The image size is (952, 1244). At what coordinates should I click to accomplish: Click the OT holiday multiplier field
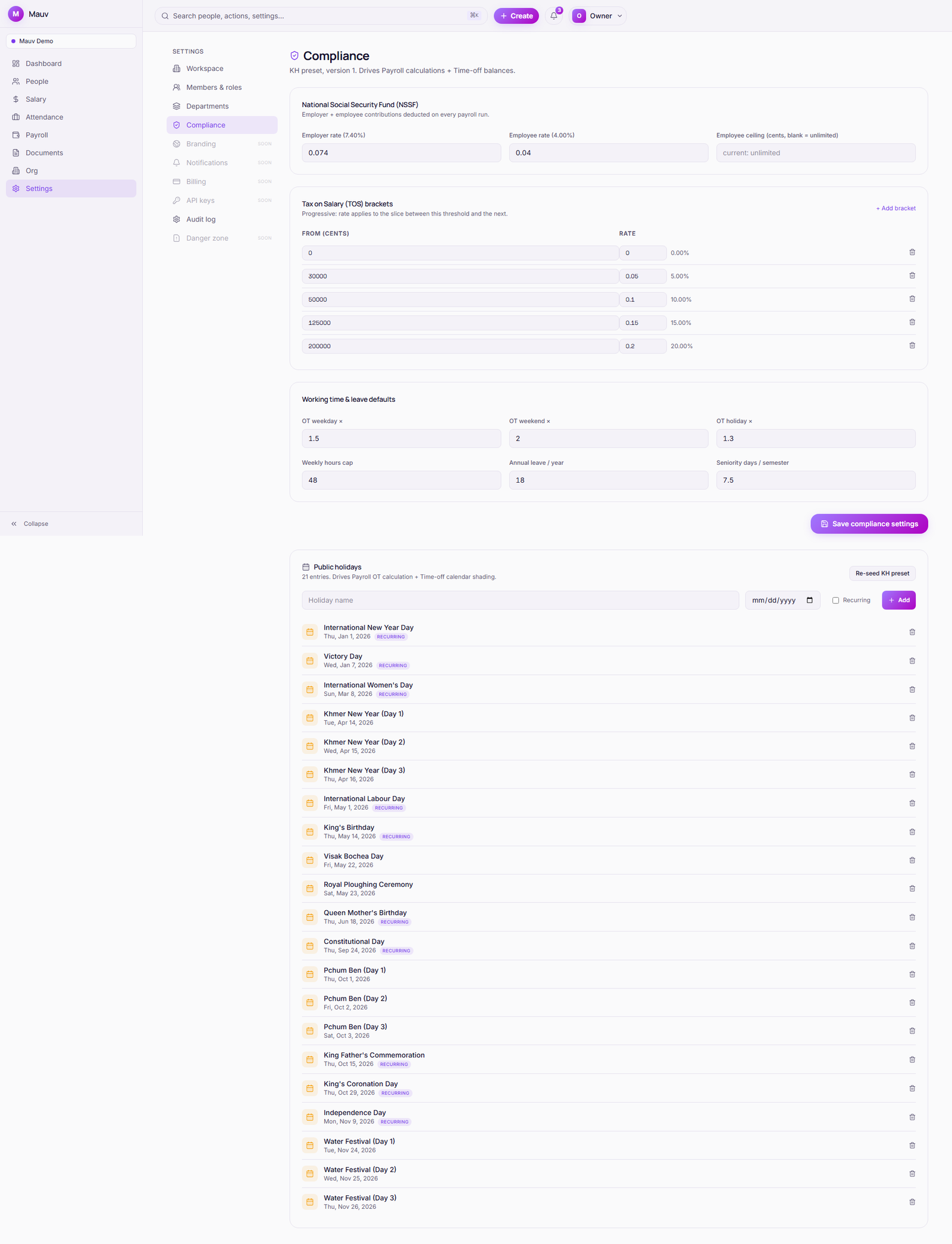click(x=816, y=439)
